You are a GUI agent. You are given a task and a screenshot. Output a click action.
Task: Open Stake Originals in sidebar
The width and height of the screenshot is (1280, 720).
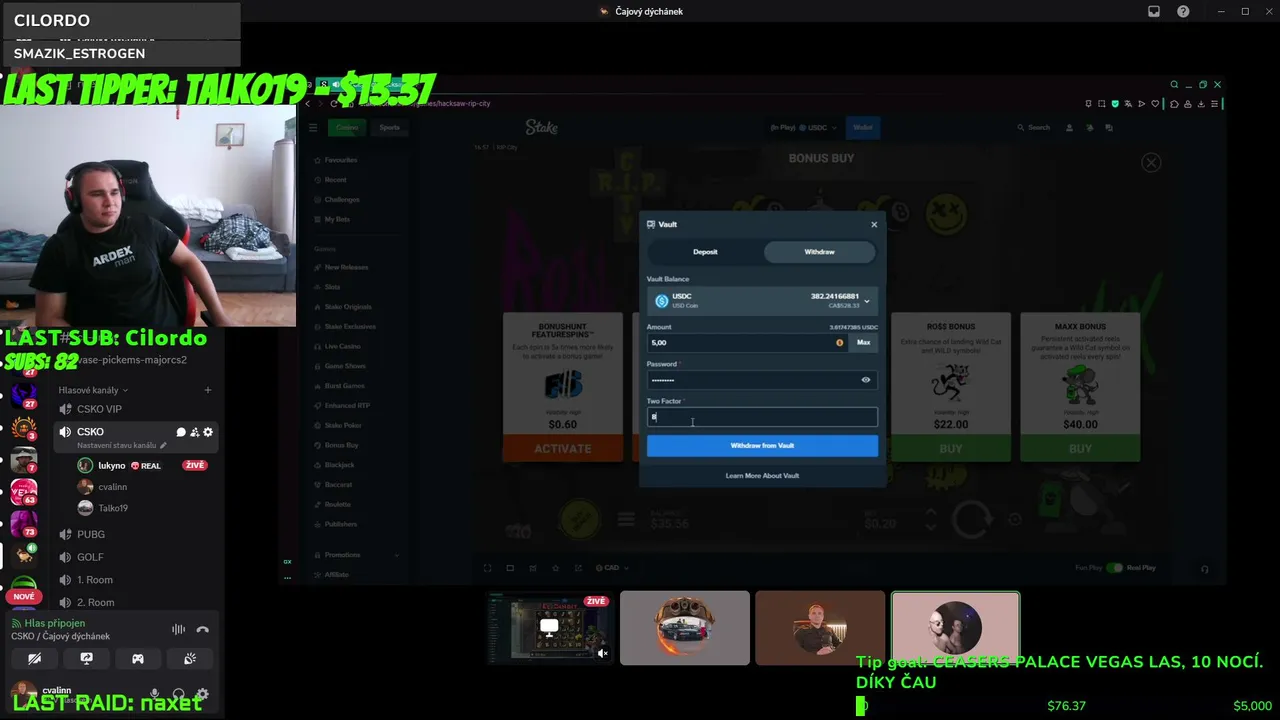pos(348,306)
